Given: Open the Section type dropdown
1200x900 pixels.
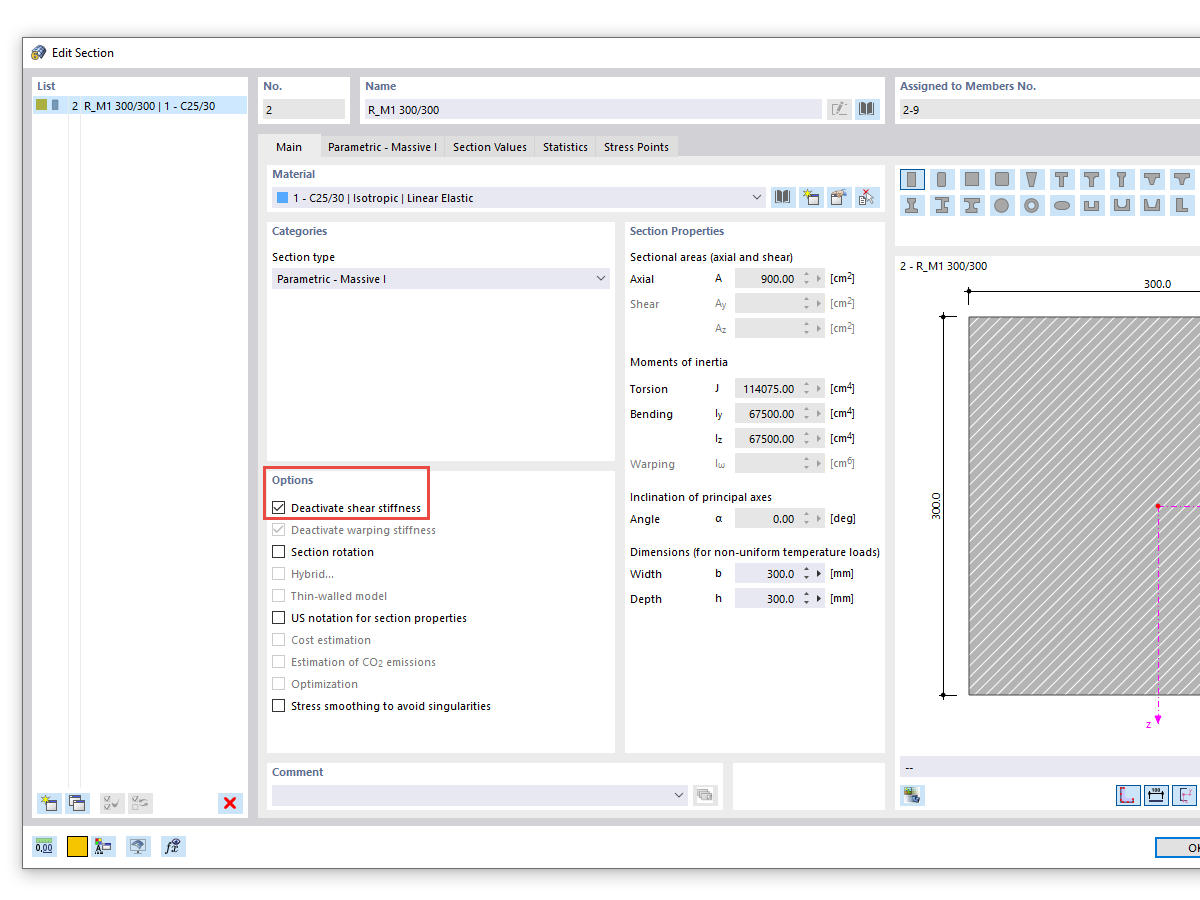Looking at the screenshot, I should pyautogui.click(x=600, y=278).
